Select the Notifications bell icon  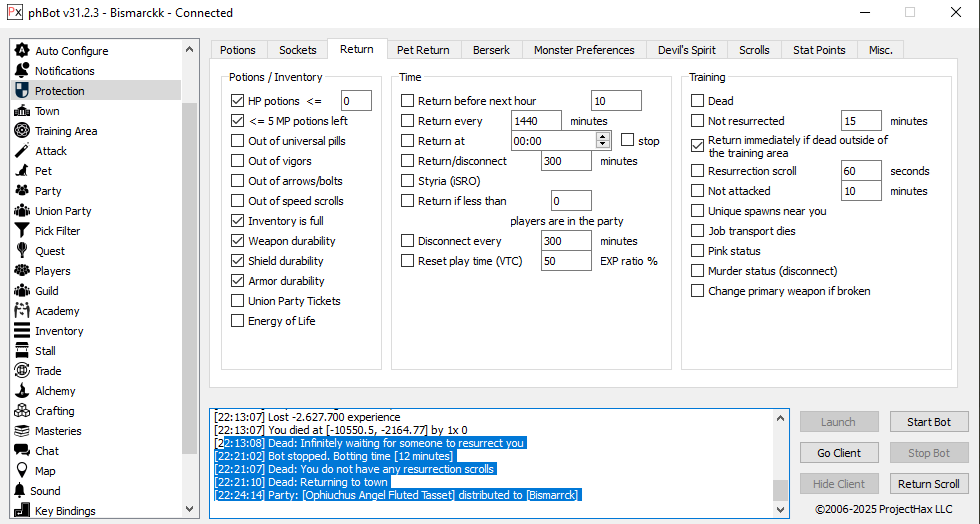pos(22,71)
